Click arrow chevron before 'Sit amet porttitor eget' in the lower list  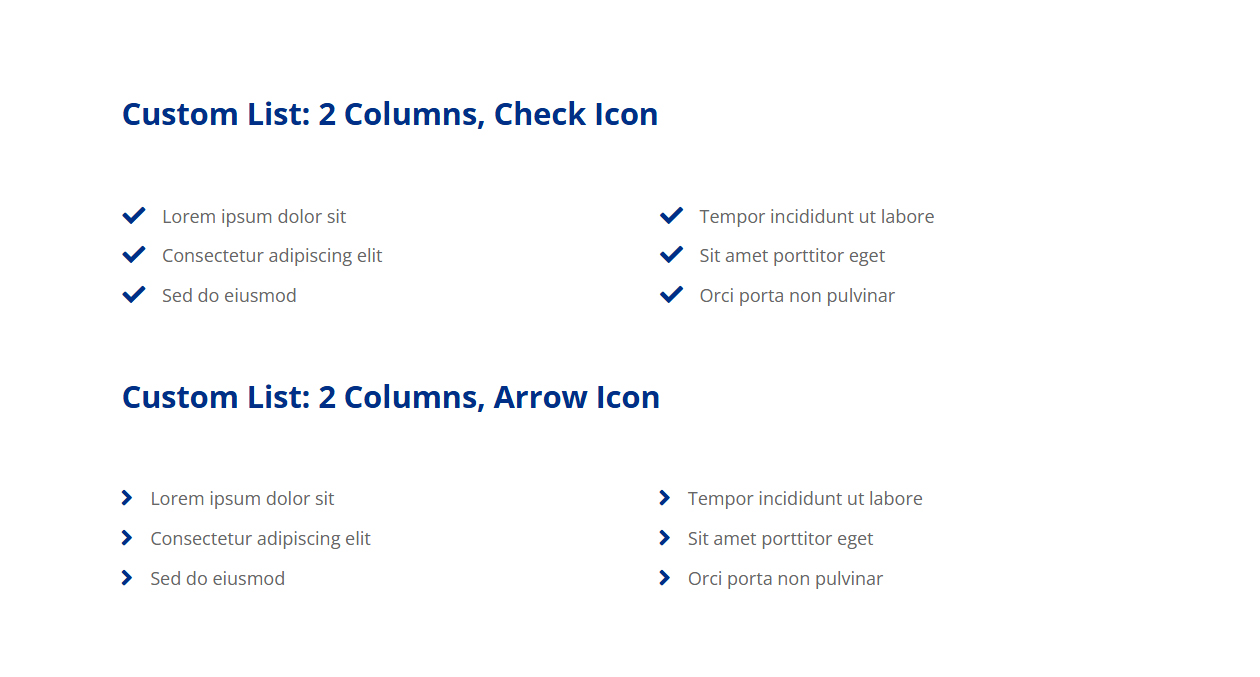pyautogui.click(x=665, y=538)
